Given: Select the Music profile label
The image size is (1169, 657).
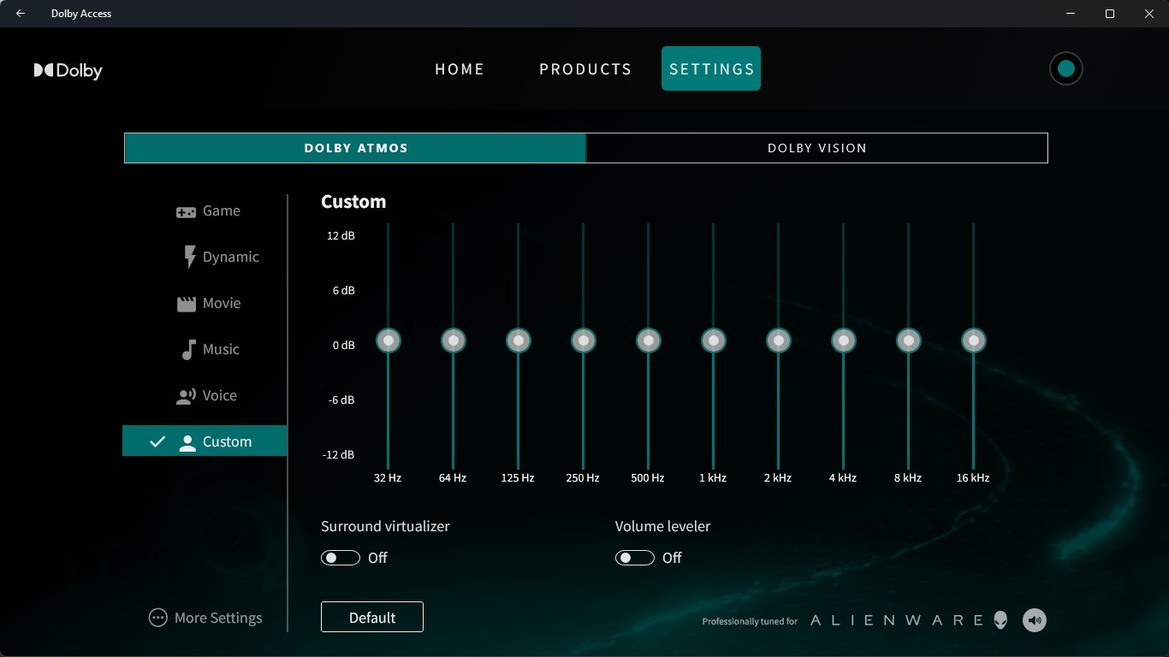Looking at the screenshot, I should pos(221,350).
